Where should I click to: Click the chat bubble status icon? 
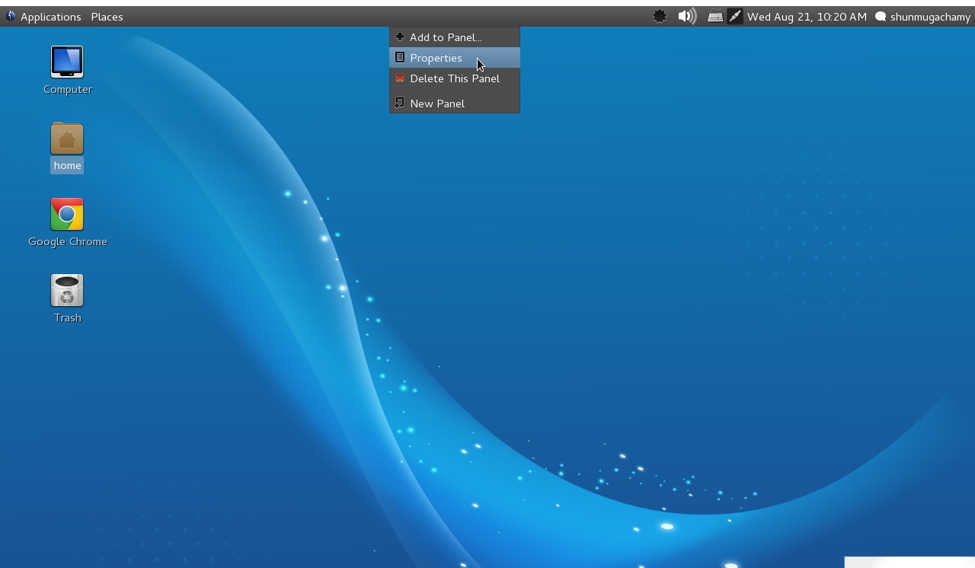point(880,17)
